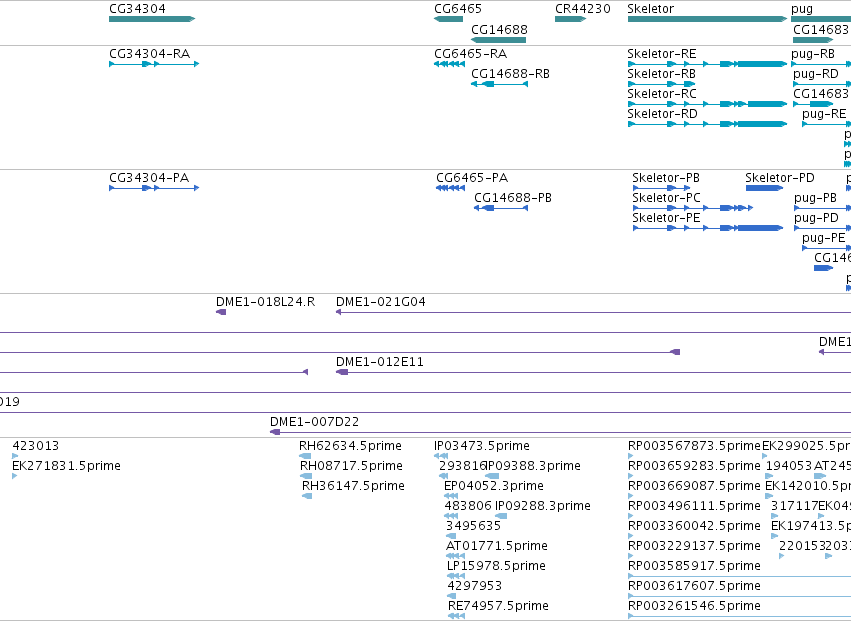This screenshot has width=851, height=621.
Task: Click the Skeletor-PE protein feature
Action: click(x=708, y=229)
